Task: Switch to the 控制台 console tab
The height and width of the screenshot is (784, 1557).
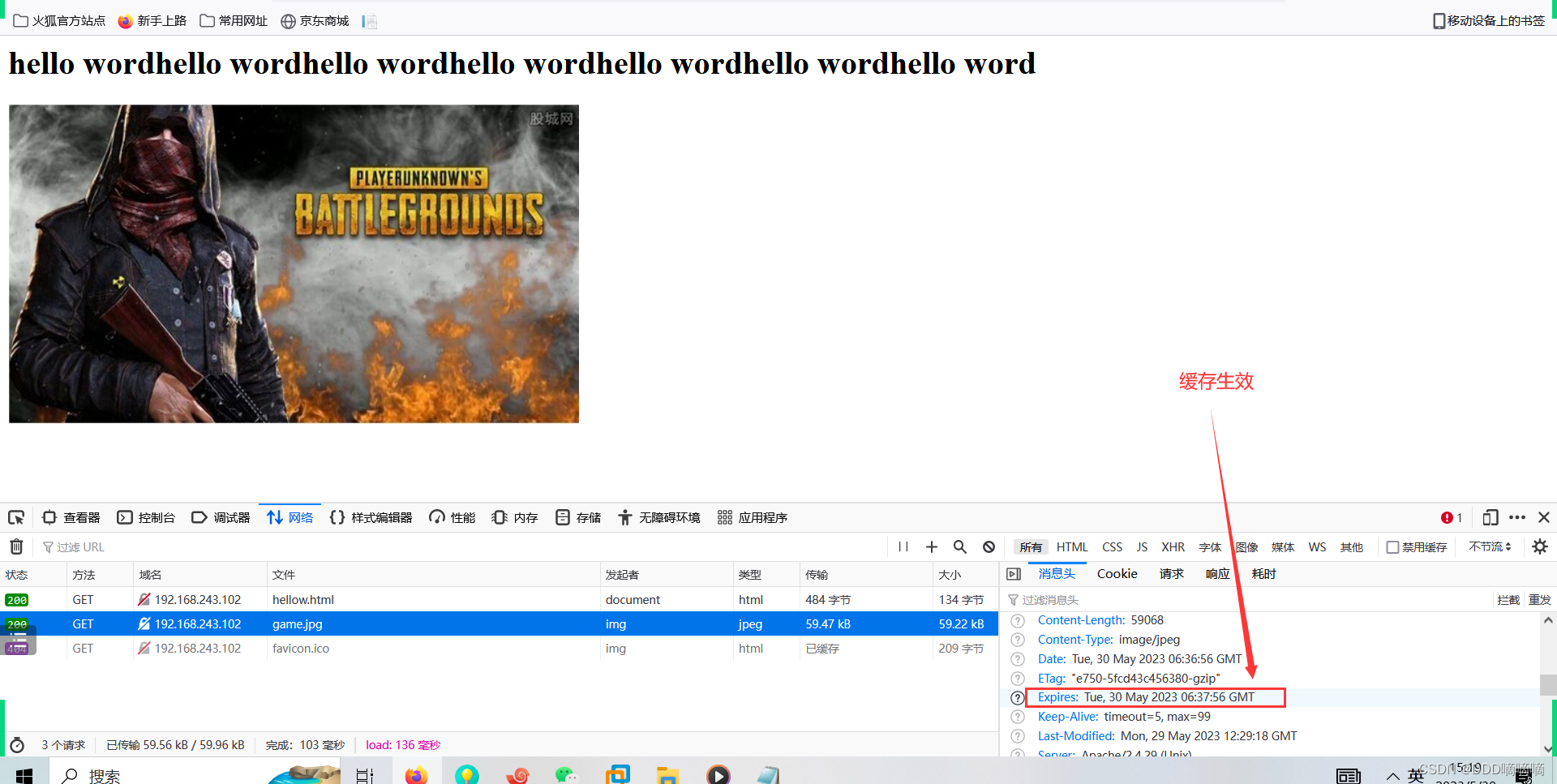Action: click(146, 517)
